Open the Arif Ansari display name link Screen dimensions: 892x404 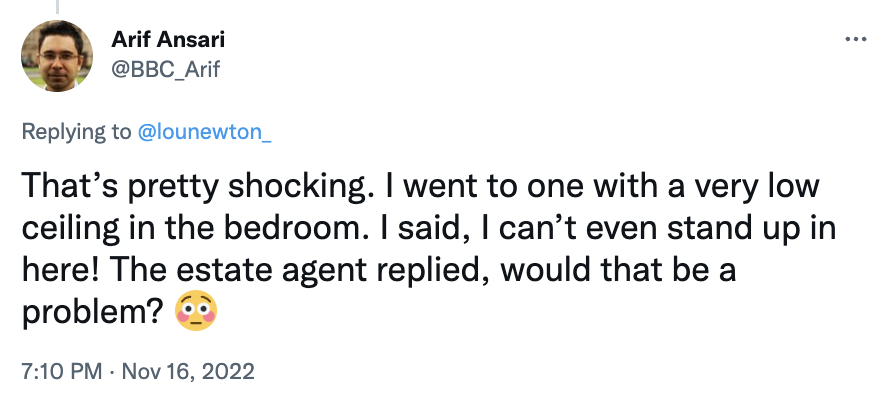point(168,39)
